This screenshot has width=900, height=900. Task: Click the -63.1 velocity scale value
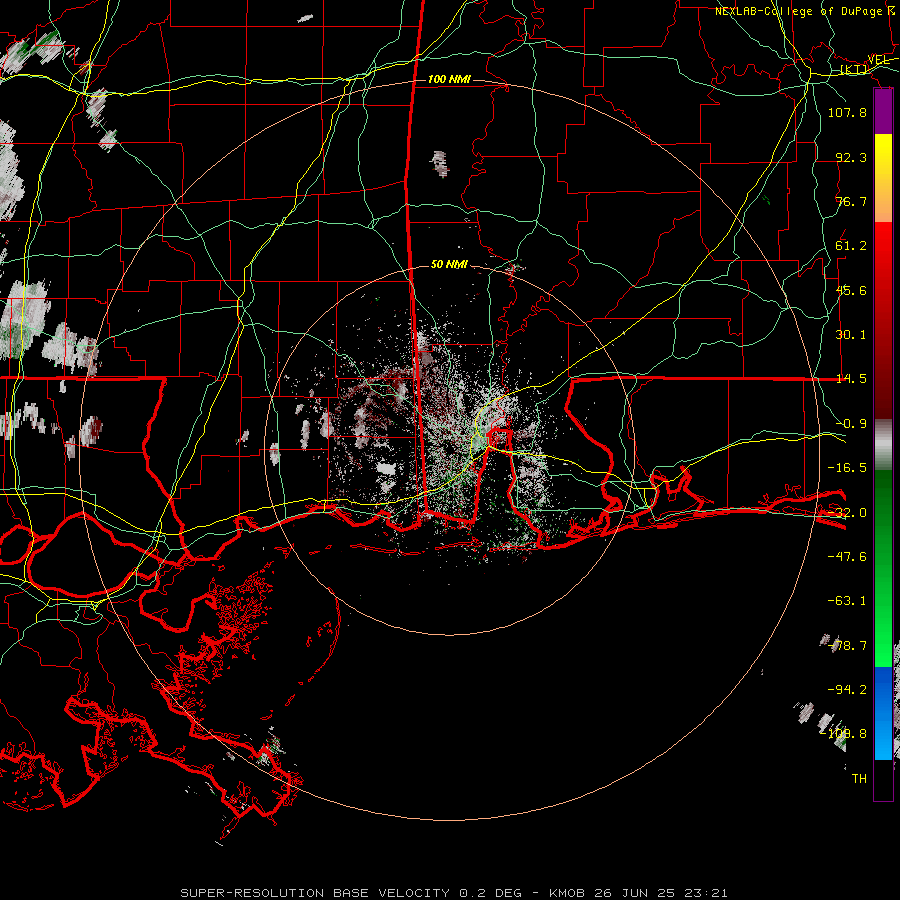(x=847, y=601)
